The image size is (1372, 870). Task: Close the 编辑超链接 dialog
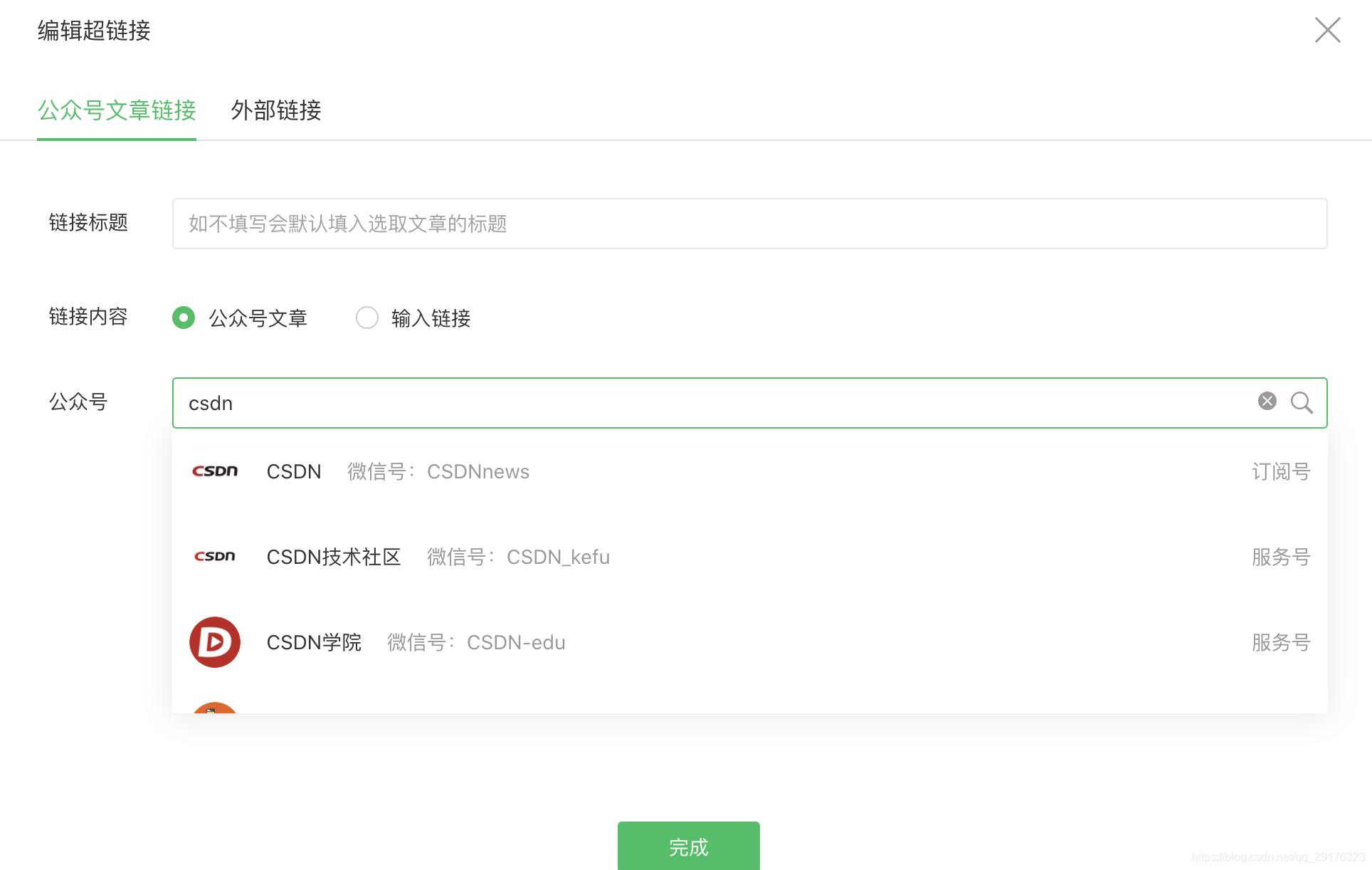(x=1327, y=30)
